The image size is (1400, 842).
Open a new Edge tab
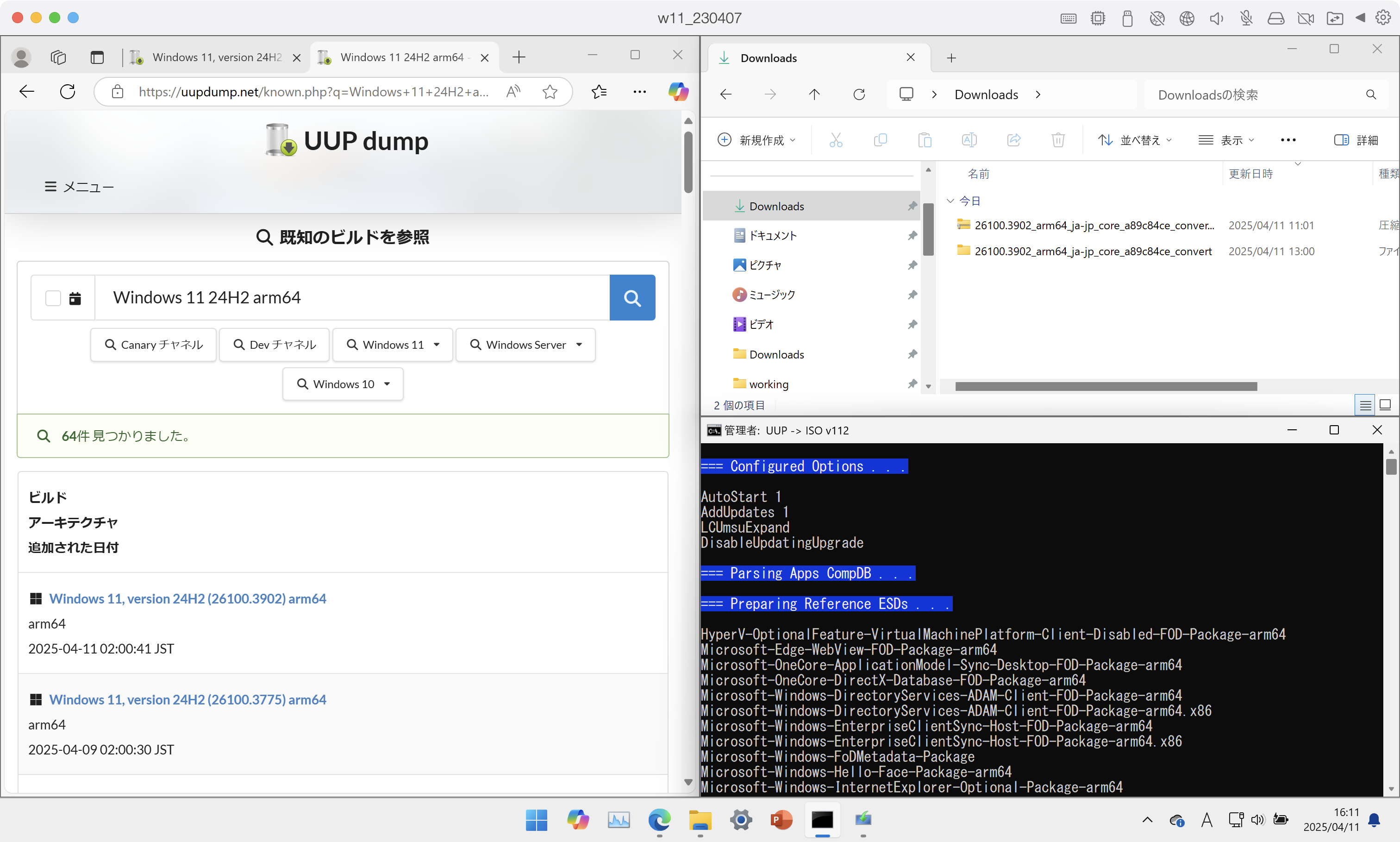pyautogui.click(x=518, y=57)
